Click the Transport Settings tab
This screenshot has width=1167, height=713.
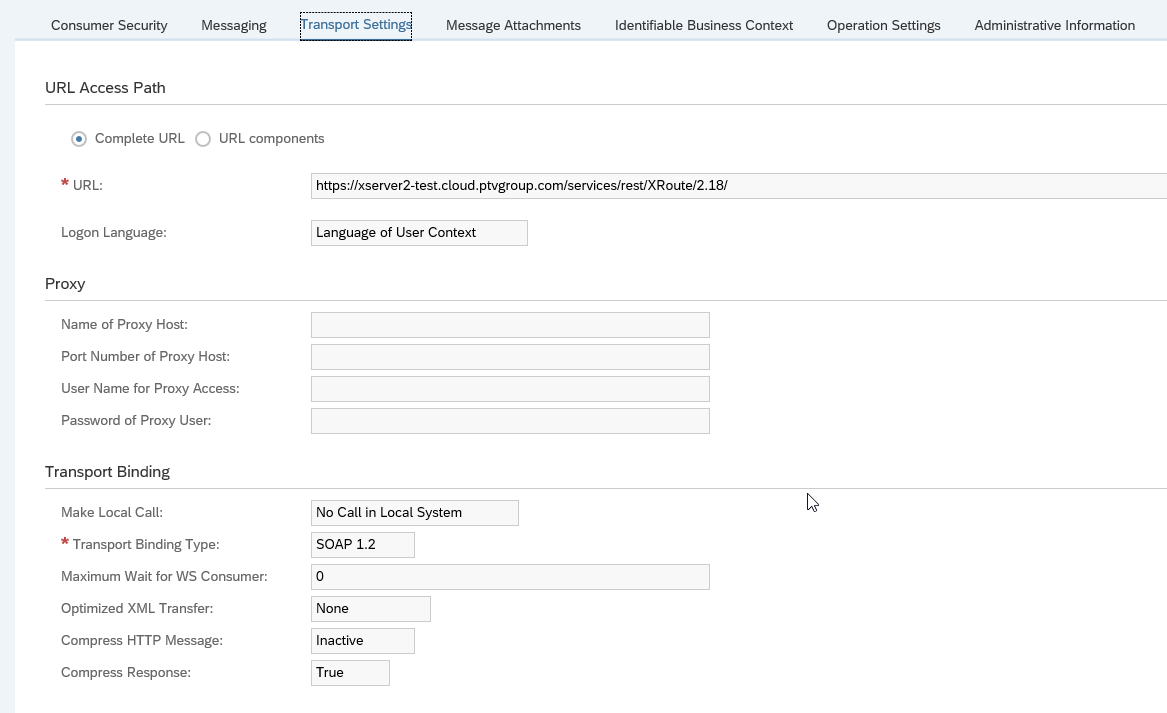pos(356,25)
